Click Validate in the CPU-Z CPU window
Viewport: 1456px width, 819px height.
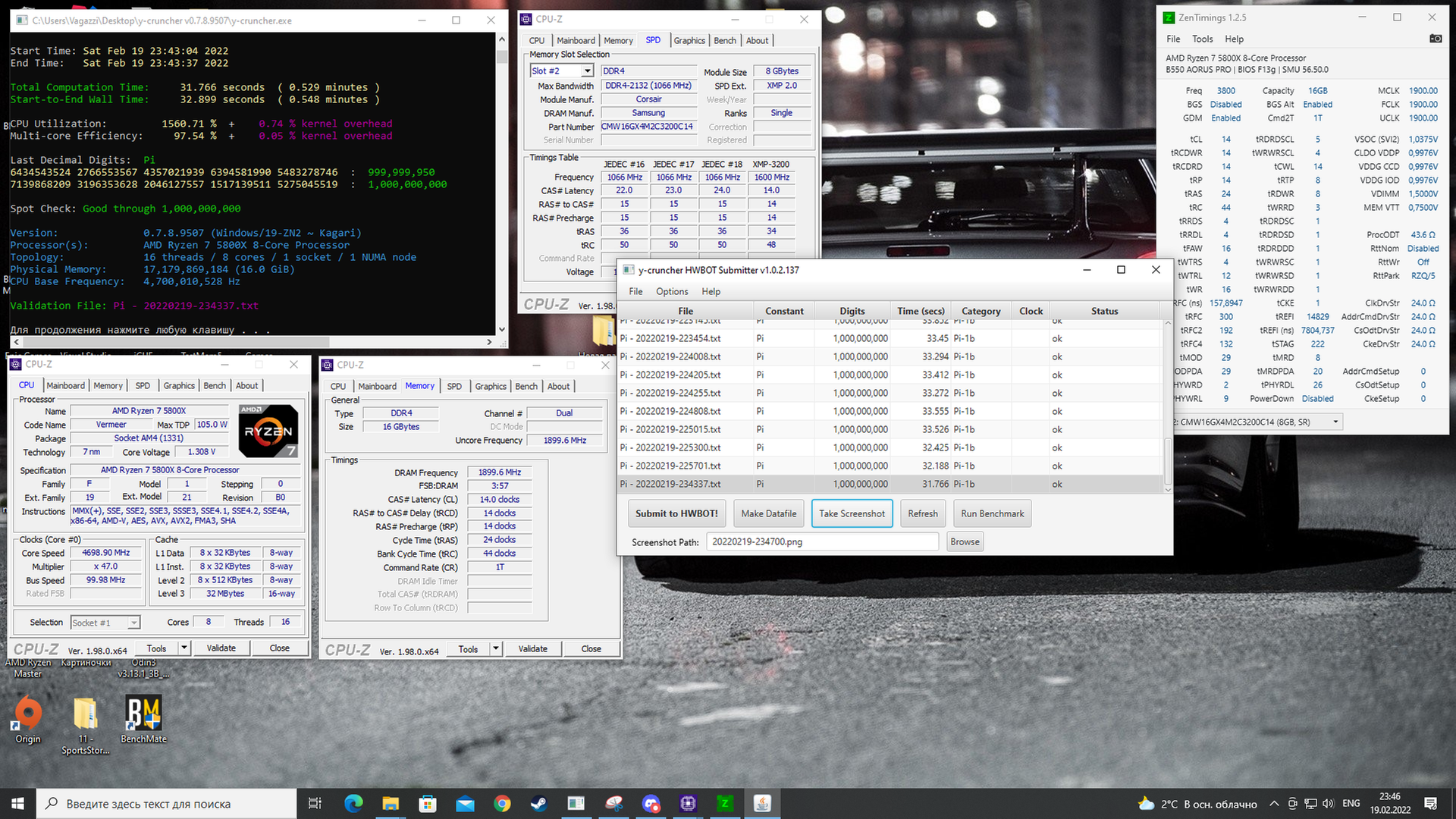click(x=221, y=648)
